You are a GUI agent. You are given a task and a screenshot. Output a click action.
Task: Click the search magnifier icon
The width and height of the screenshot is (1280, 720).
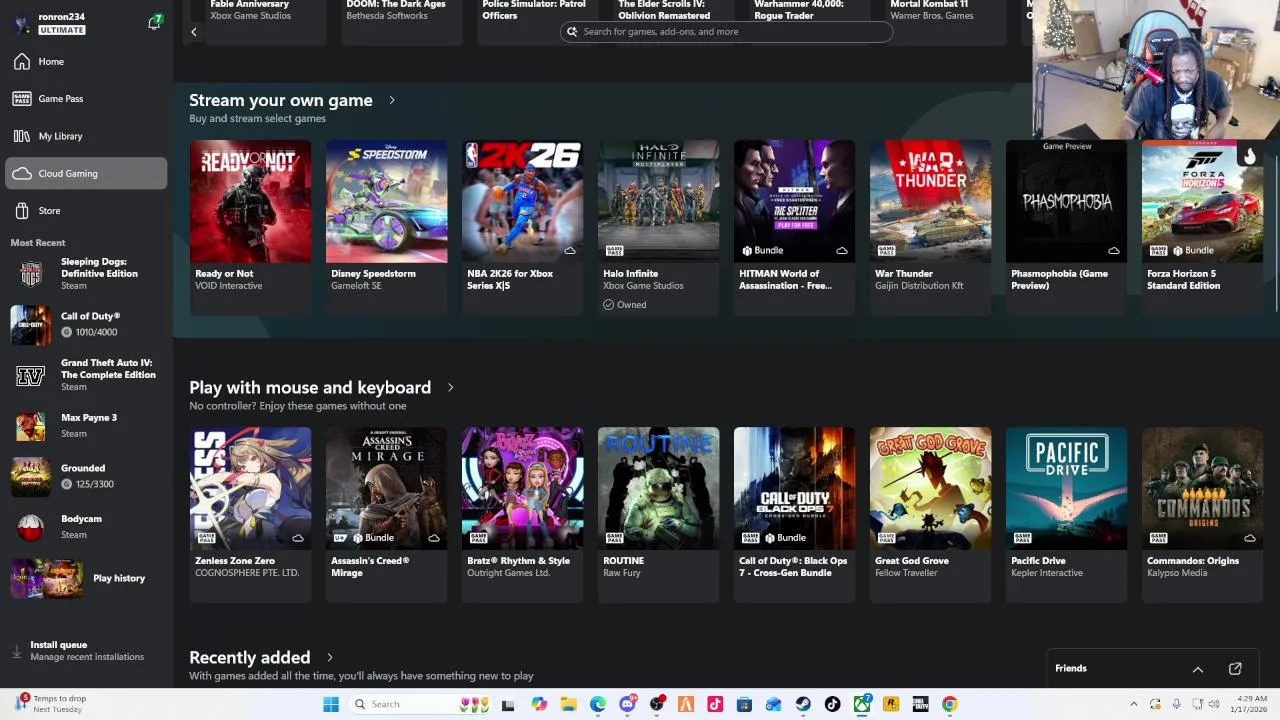[572, 32]
